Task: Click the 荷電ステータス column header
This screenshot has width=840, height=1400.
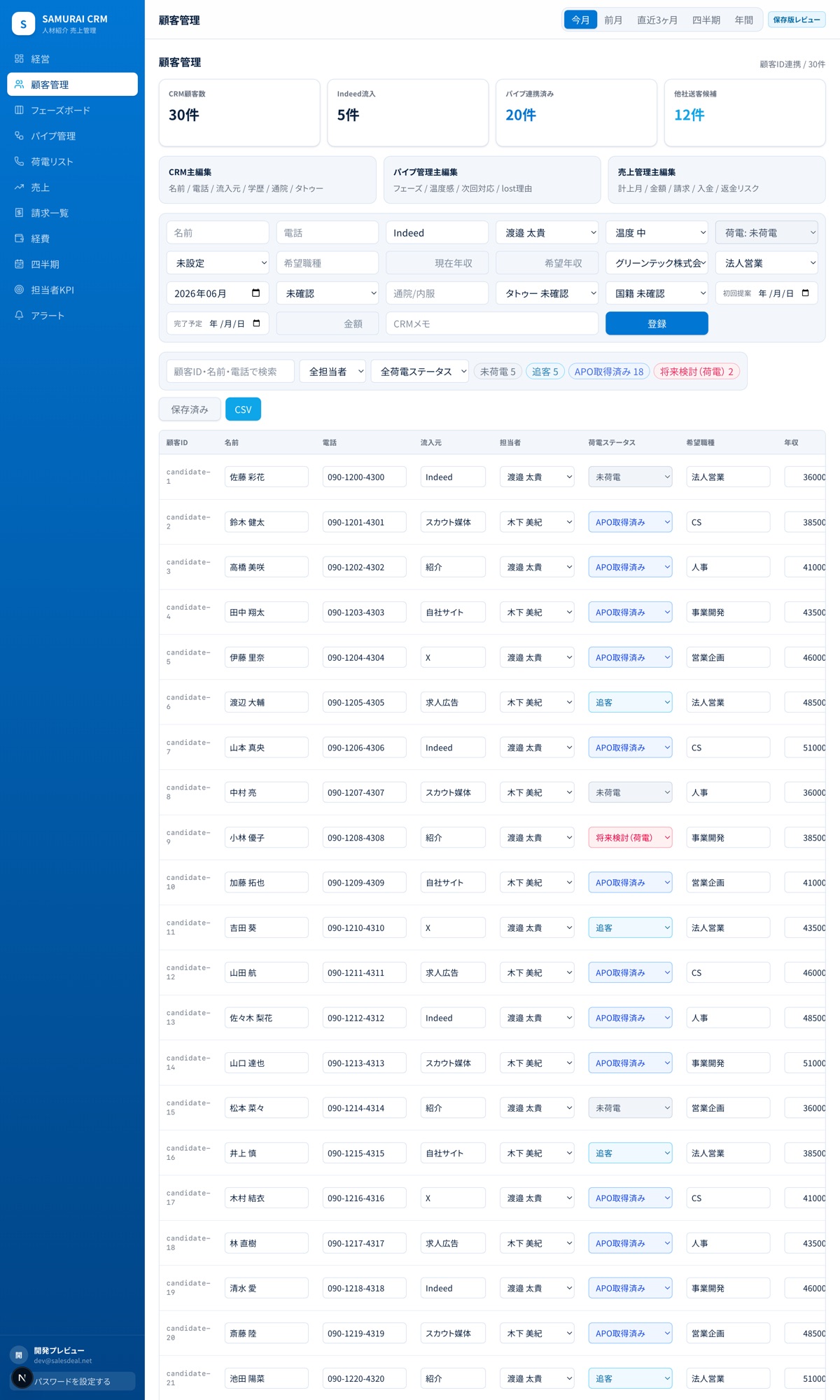Action: coord(612,442)
